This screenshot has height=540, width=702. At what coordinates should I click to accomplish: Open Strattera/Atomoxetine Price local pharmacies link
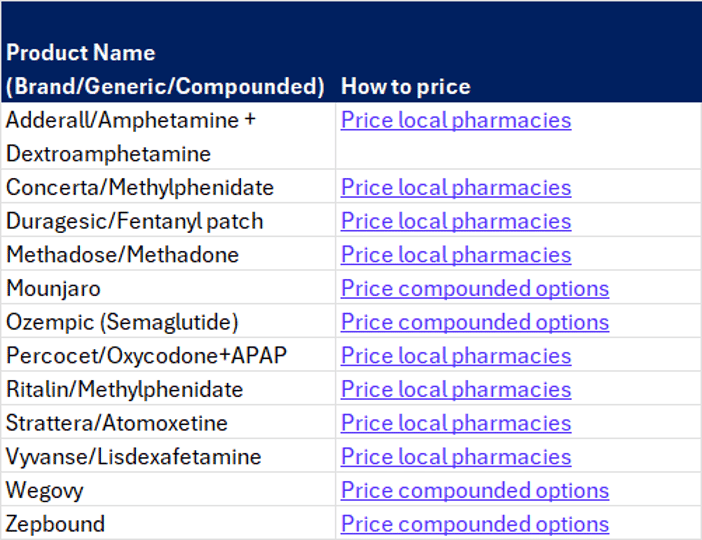click(x=456, y=424)
